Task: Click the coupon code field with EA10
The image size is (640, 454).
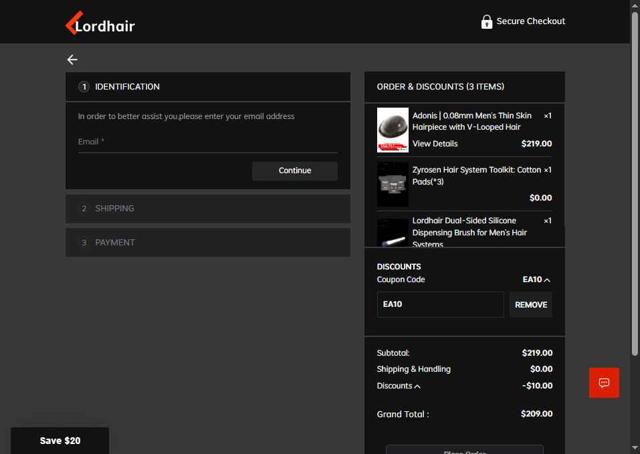Action: (x=440, y=304)
